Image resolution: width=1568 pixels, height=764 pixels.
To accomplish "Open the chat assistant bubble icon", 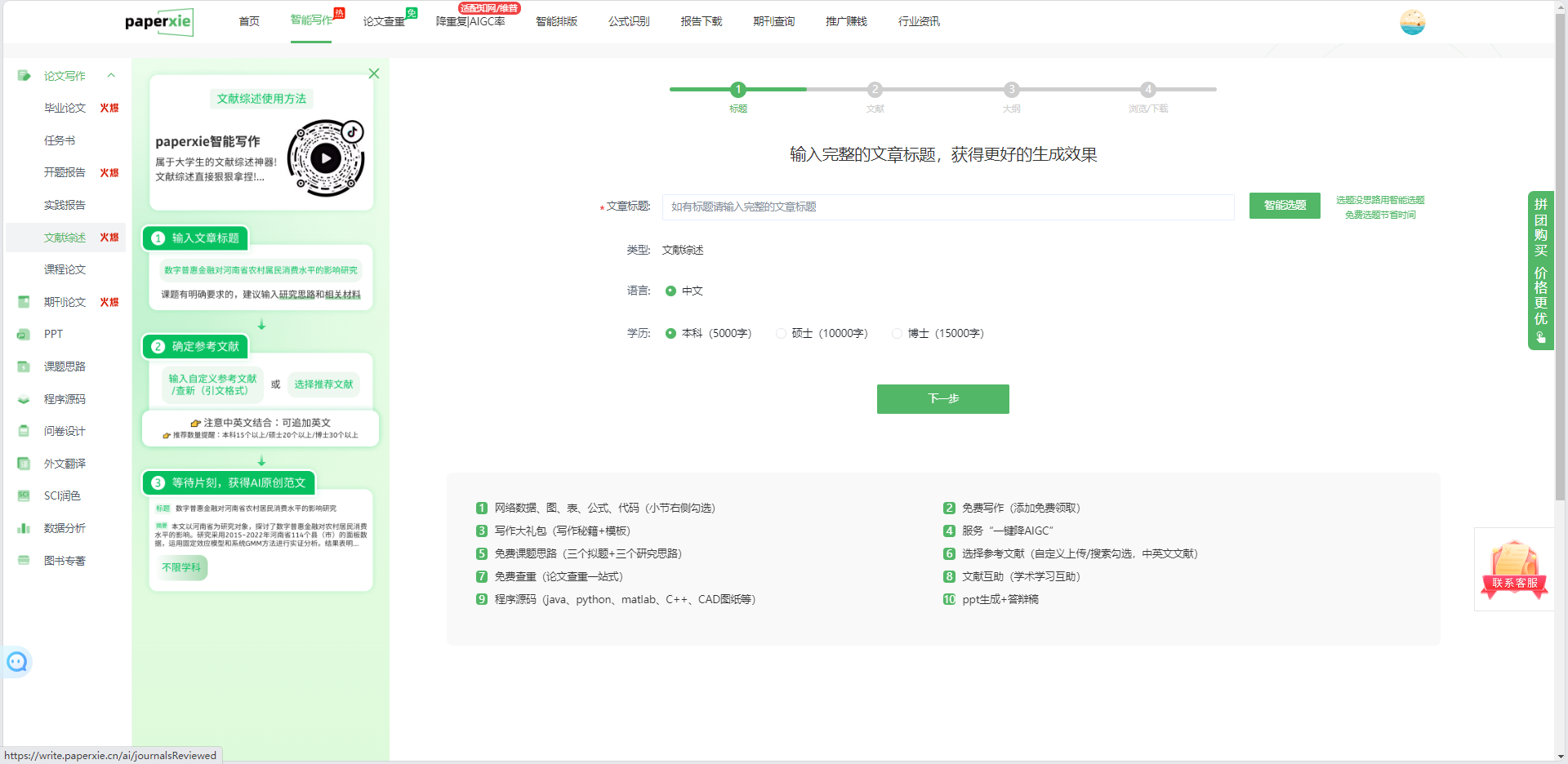I will (x=17, y=662).
